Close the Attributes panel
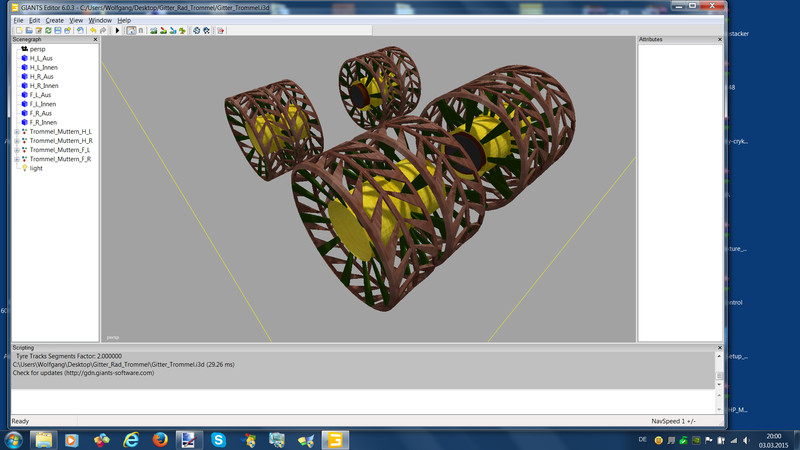800x450 pixels. click(719, 40)
